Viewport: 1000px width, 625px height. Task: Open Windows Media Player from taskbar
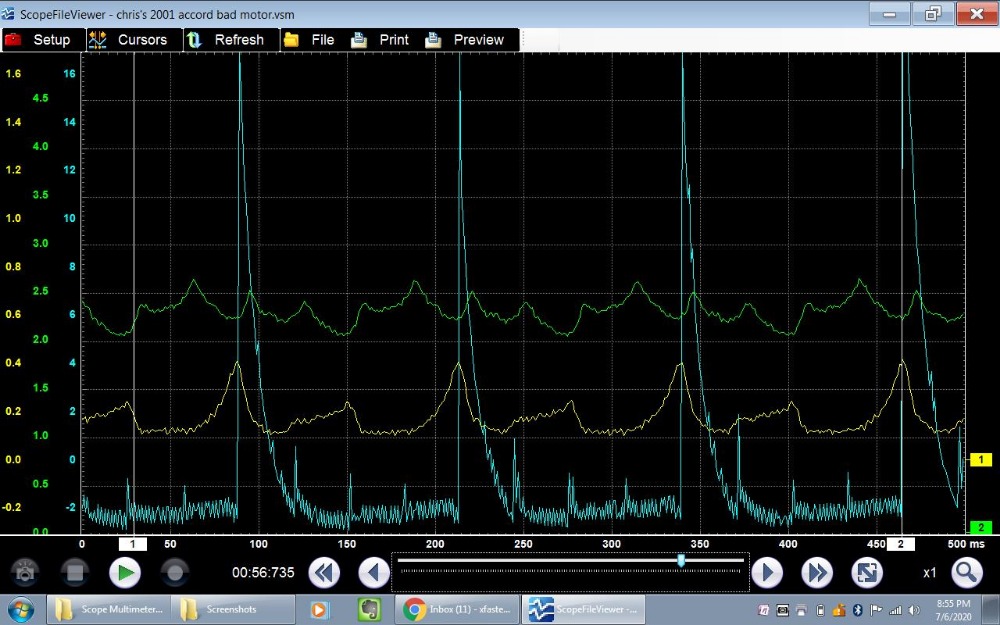pos(319,610)
